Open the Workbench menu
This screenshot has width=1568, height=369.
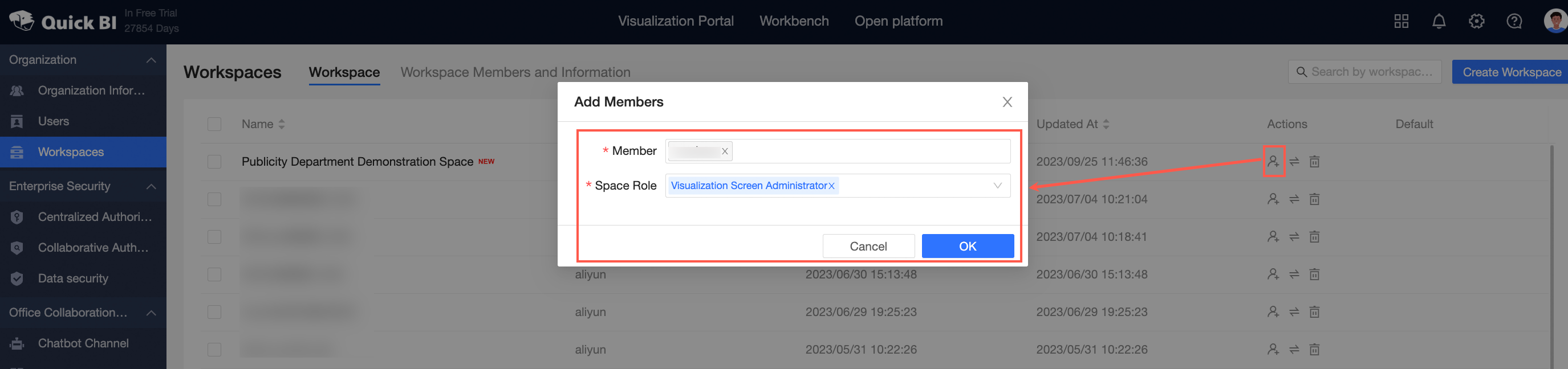point(794,21)
